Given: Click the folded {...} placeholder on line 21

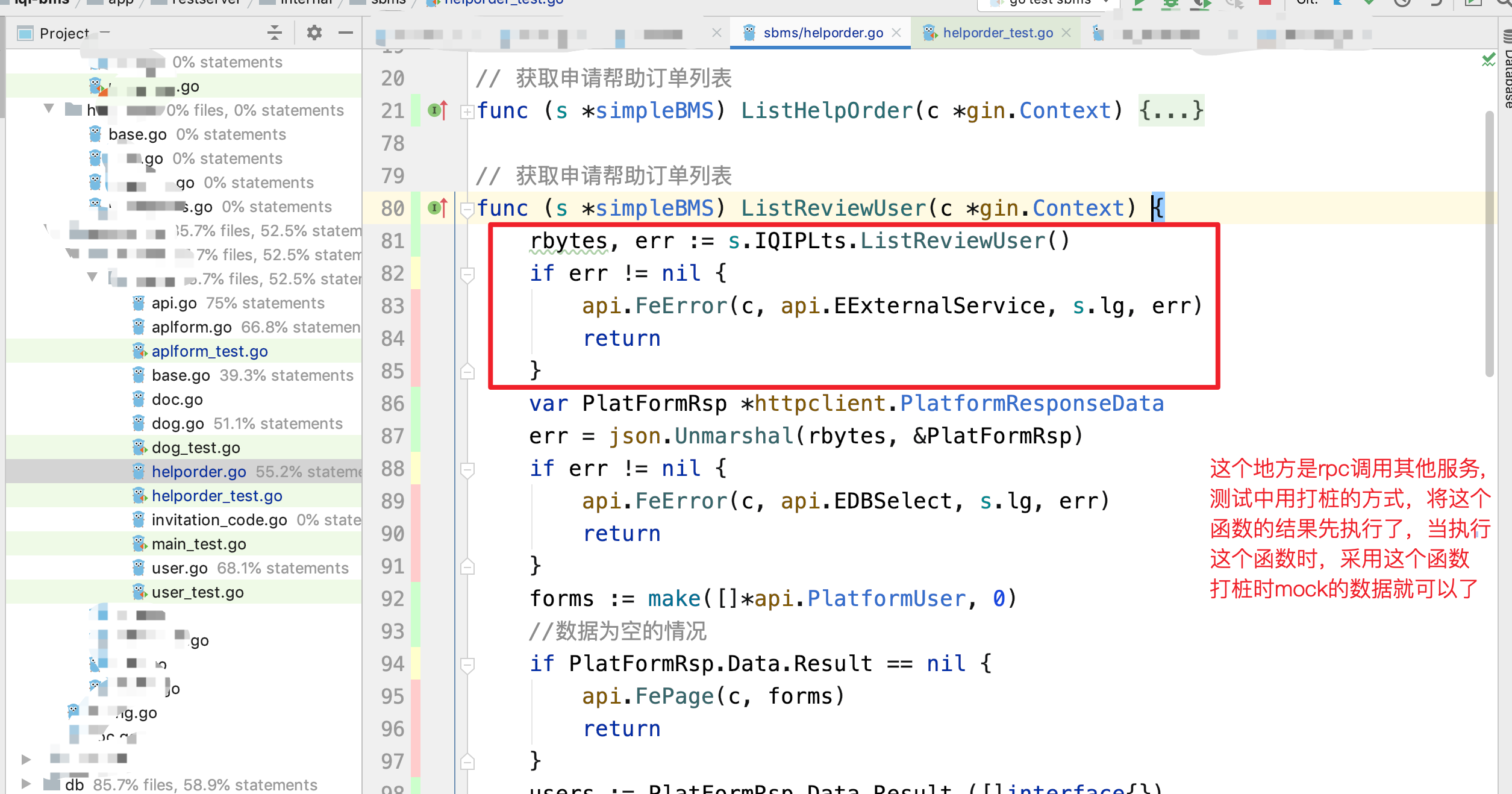Looking at the screenshot, I should pyautogui.click(x=1171, y=110).
